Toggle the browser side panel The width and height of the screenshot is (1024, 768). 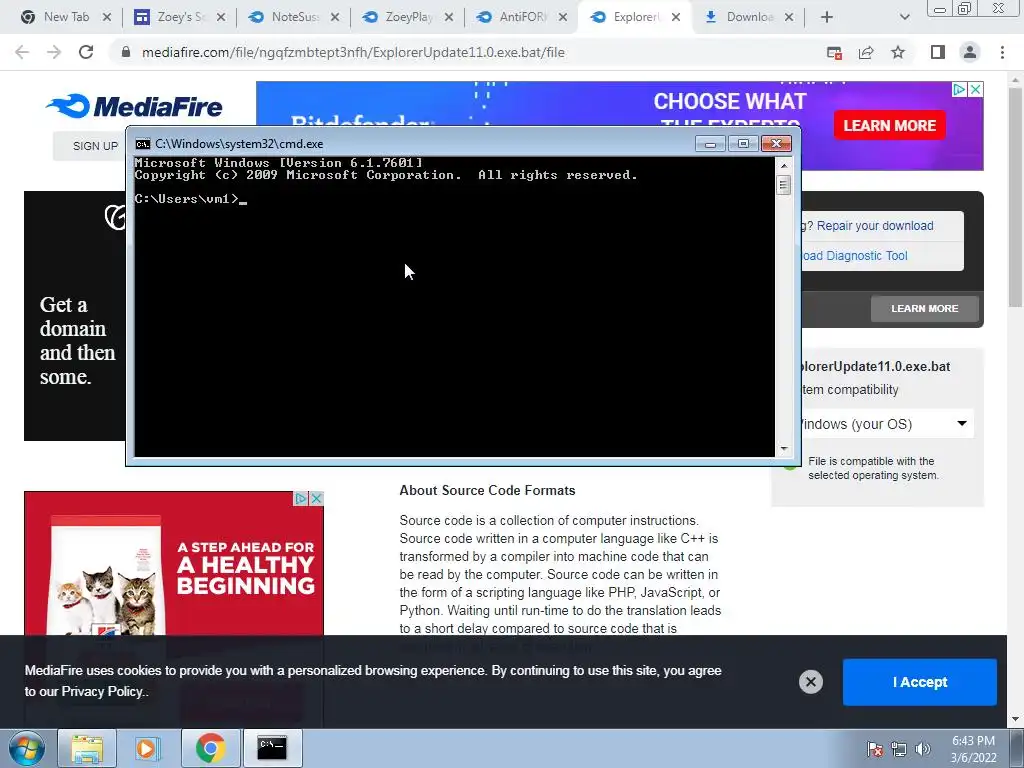938,52
